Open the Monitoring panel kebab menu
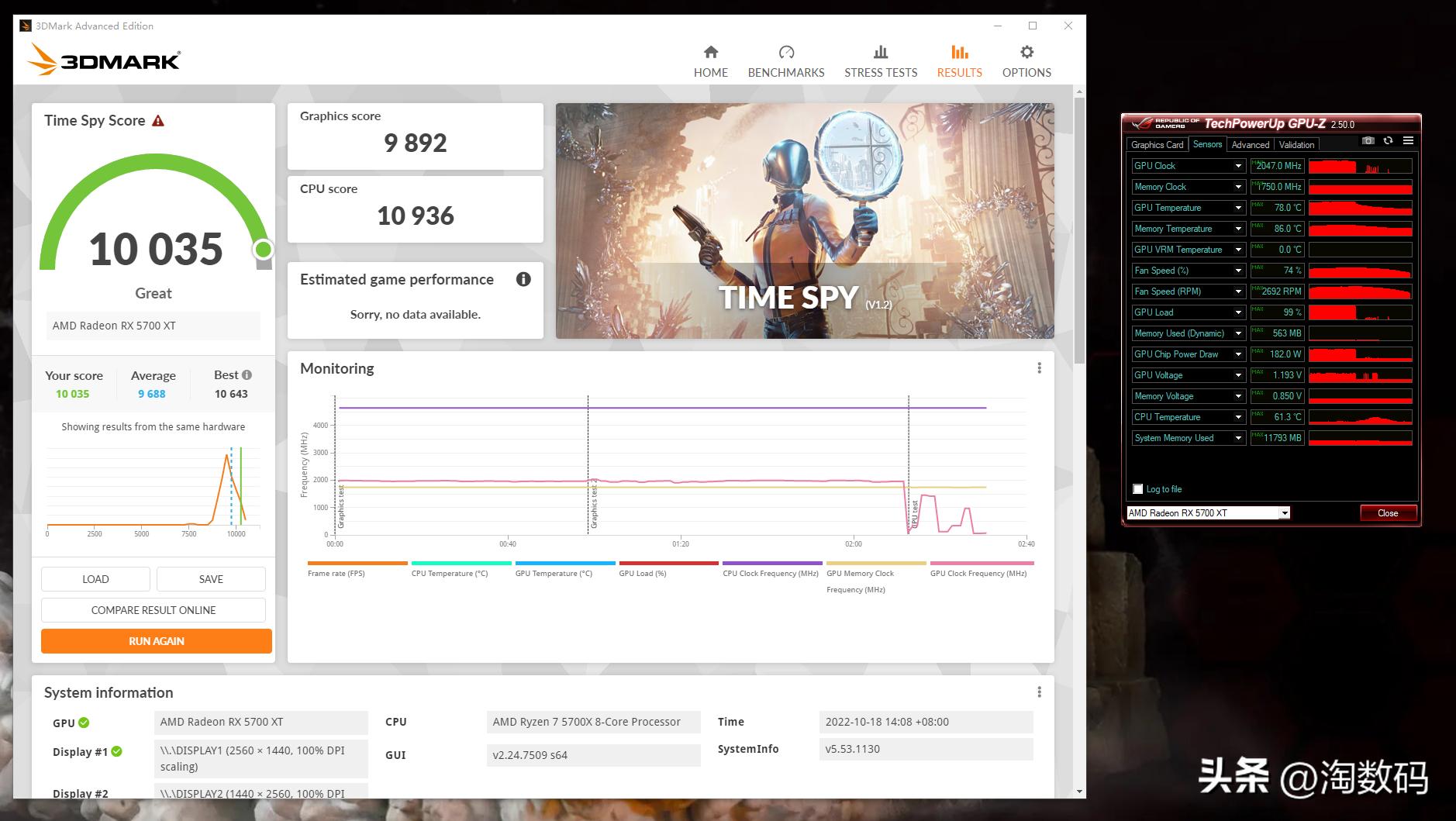Screen dimensions: 1456x821 (1039, 367)
